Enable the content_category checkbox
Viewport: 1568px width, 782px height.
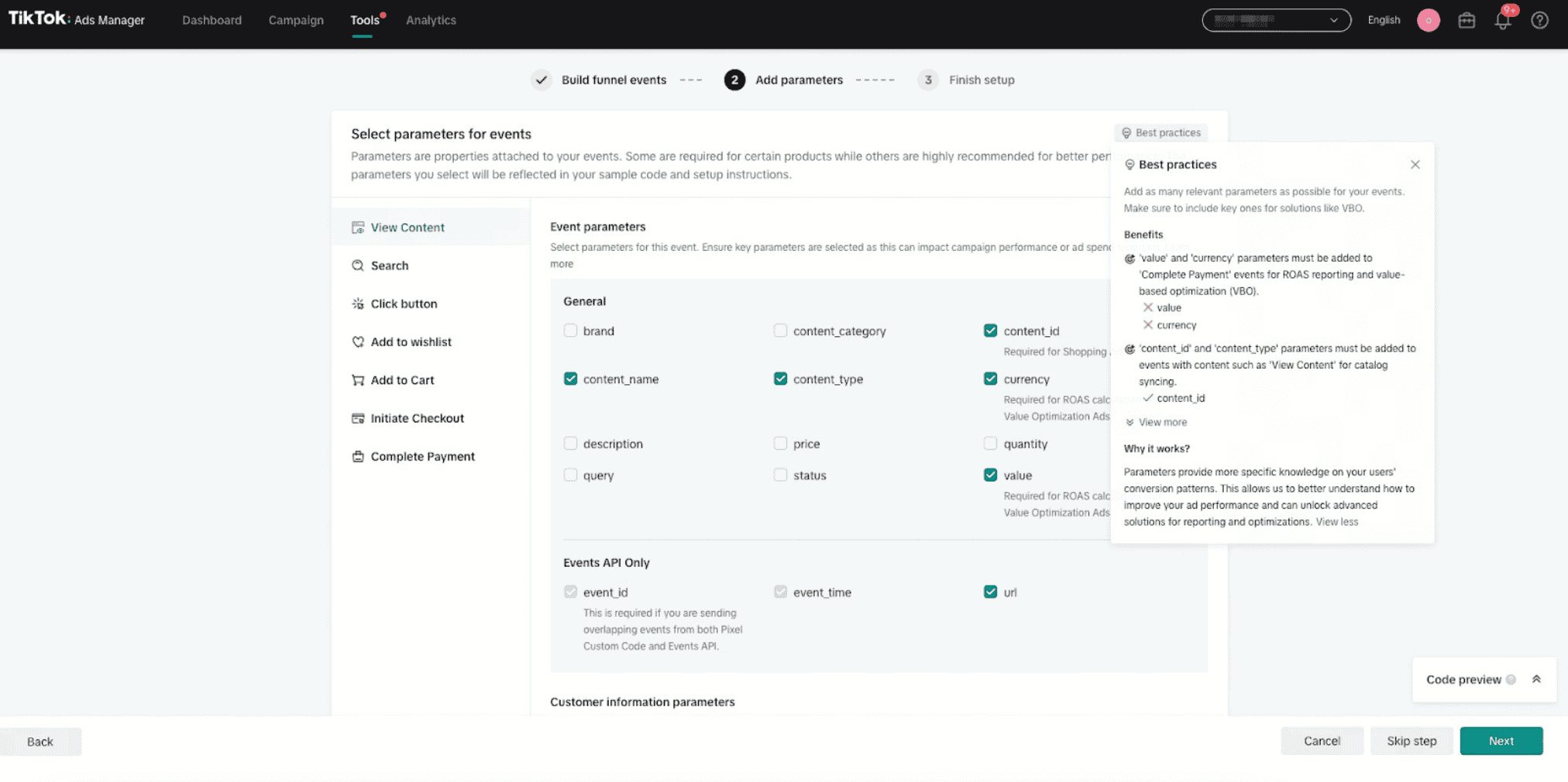(780, 331)
